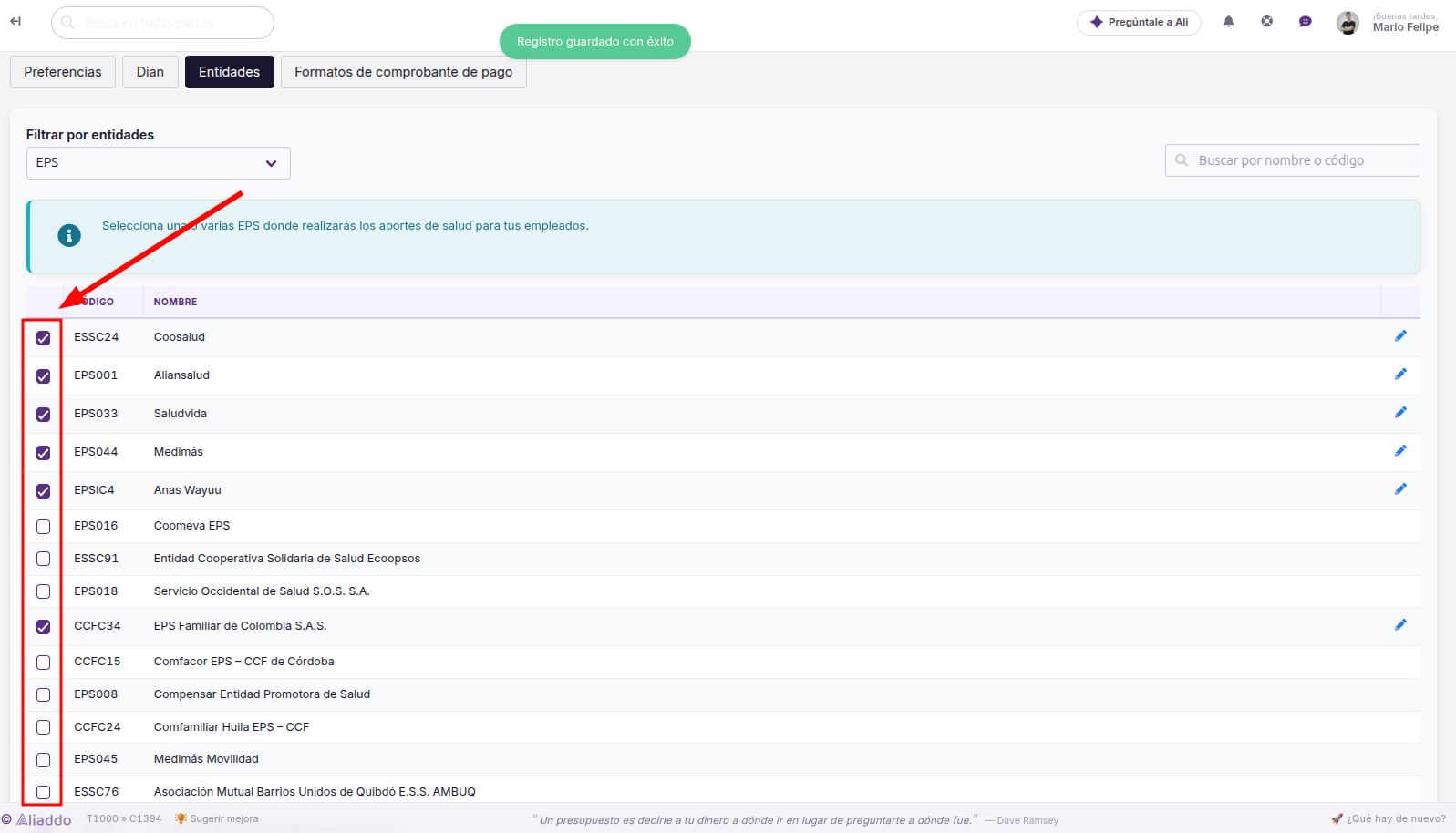Uncheck the Saludvida checkbox
This screenshot has width=1456, height=833.
[43, 415]
